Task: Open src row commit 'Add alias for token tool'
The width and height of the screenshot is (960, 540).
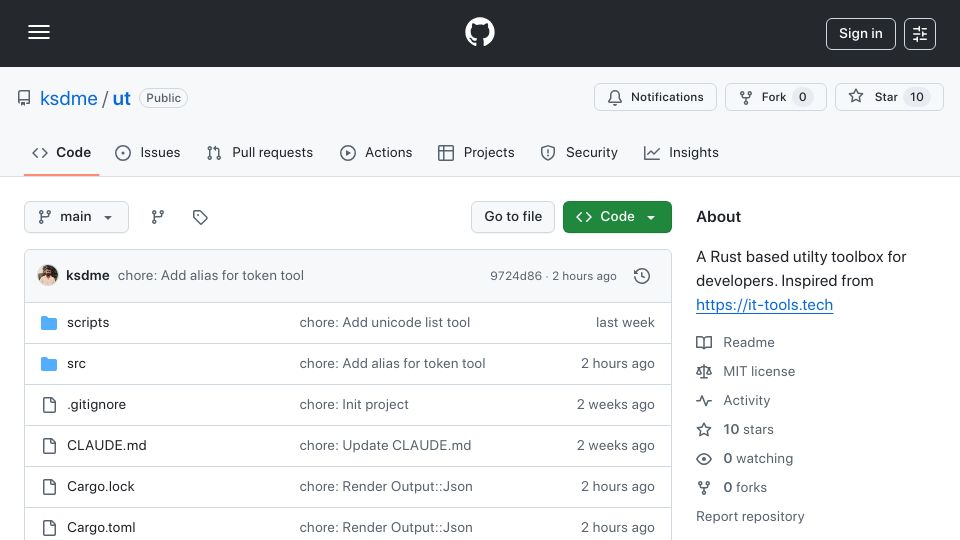Action: tap(392, 364)
